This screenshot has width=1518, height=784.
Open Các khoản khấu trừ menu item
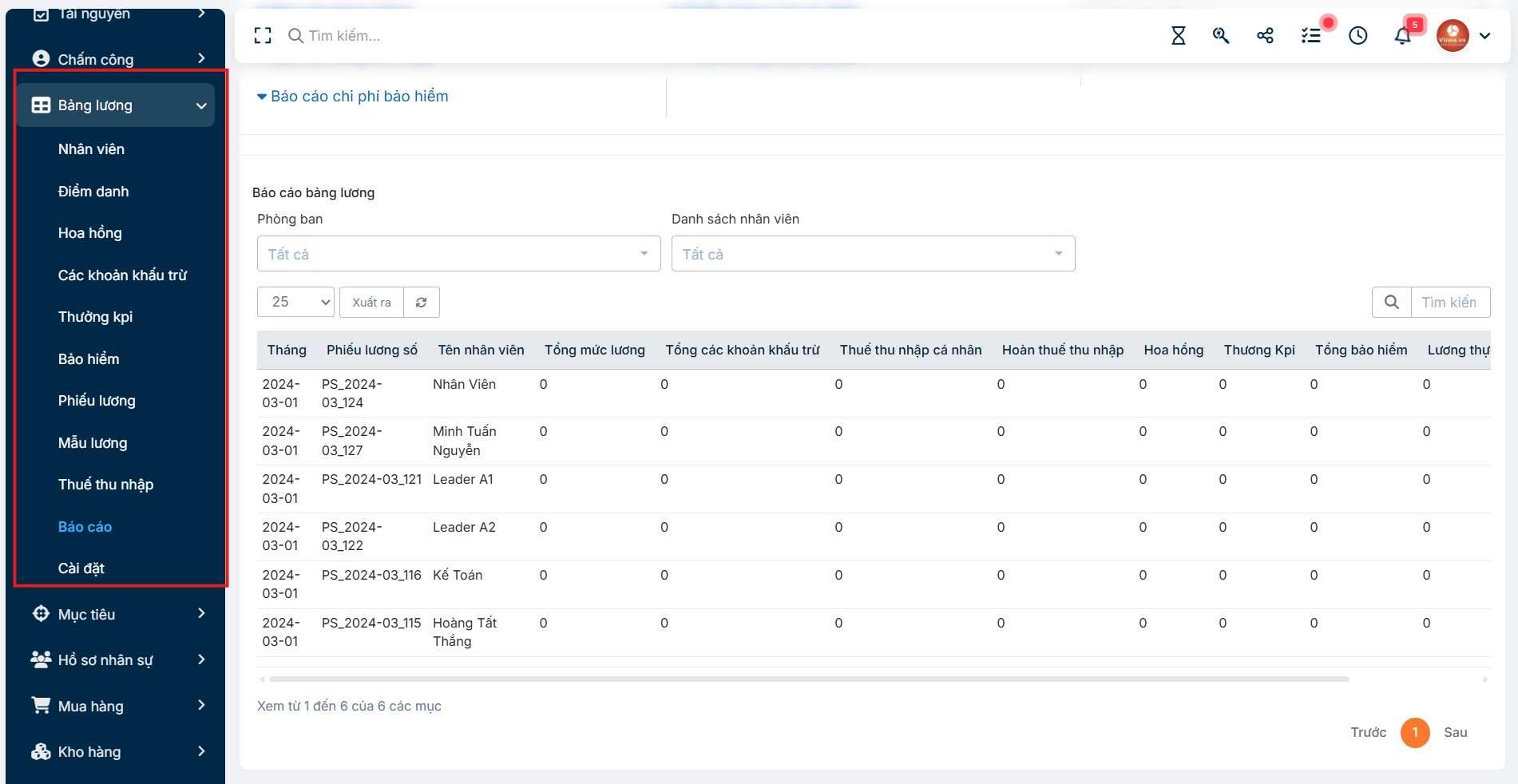click(122, 275)
